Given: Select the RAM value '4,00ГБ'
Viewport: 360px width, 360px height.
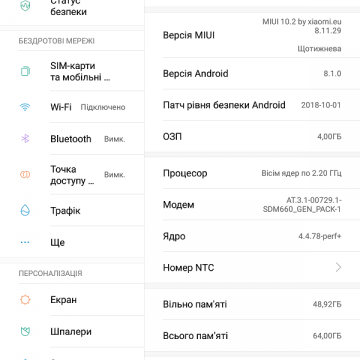Looking at the screenshot, I should (329, 137).
